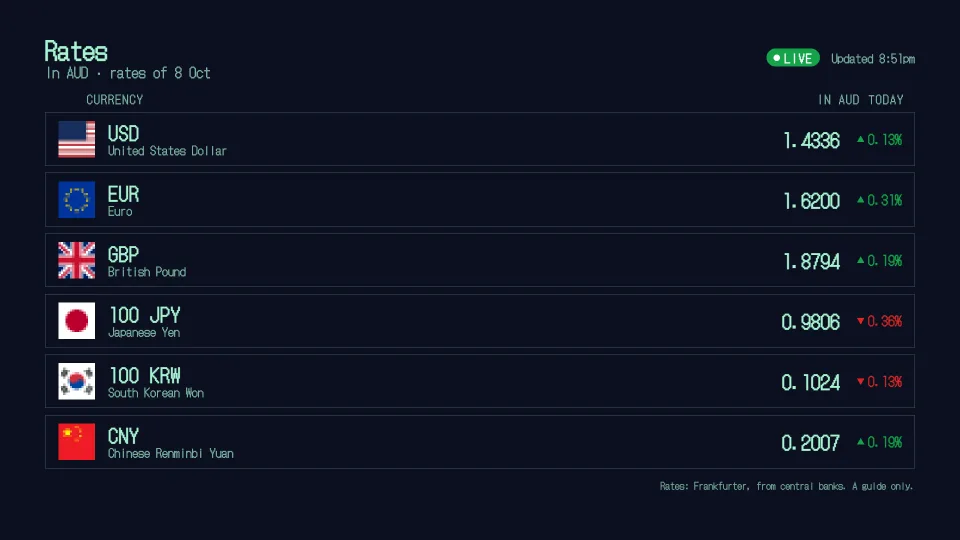This screenshot has height=540, width=960.
Task: Click the red down arrow in KRW row
Action: click(x=861, y=381)
